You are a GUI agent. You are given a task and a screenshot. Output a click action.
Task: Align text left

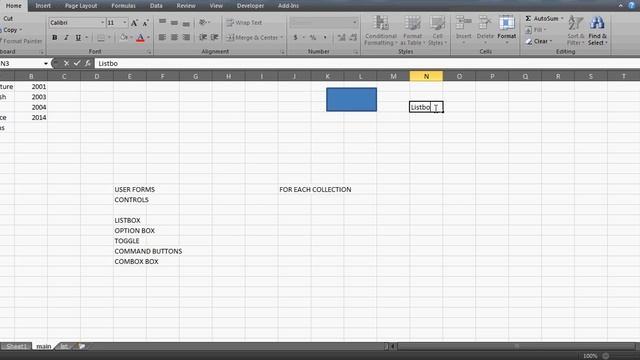pyautogui.click(x=162, y=38)
